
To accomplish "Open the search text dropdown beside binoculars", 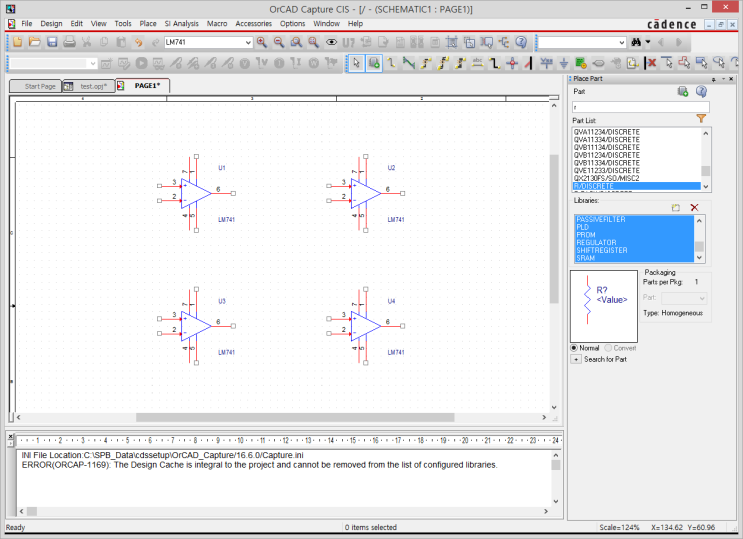I will click(x=622, y=43).
